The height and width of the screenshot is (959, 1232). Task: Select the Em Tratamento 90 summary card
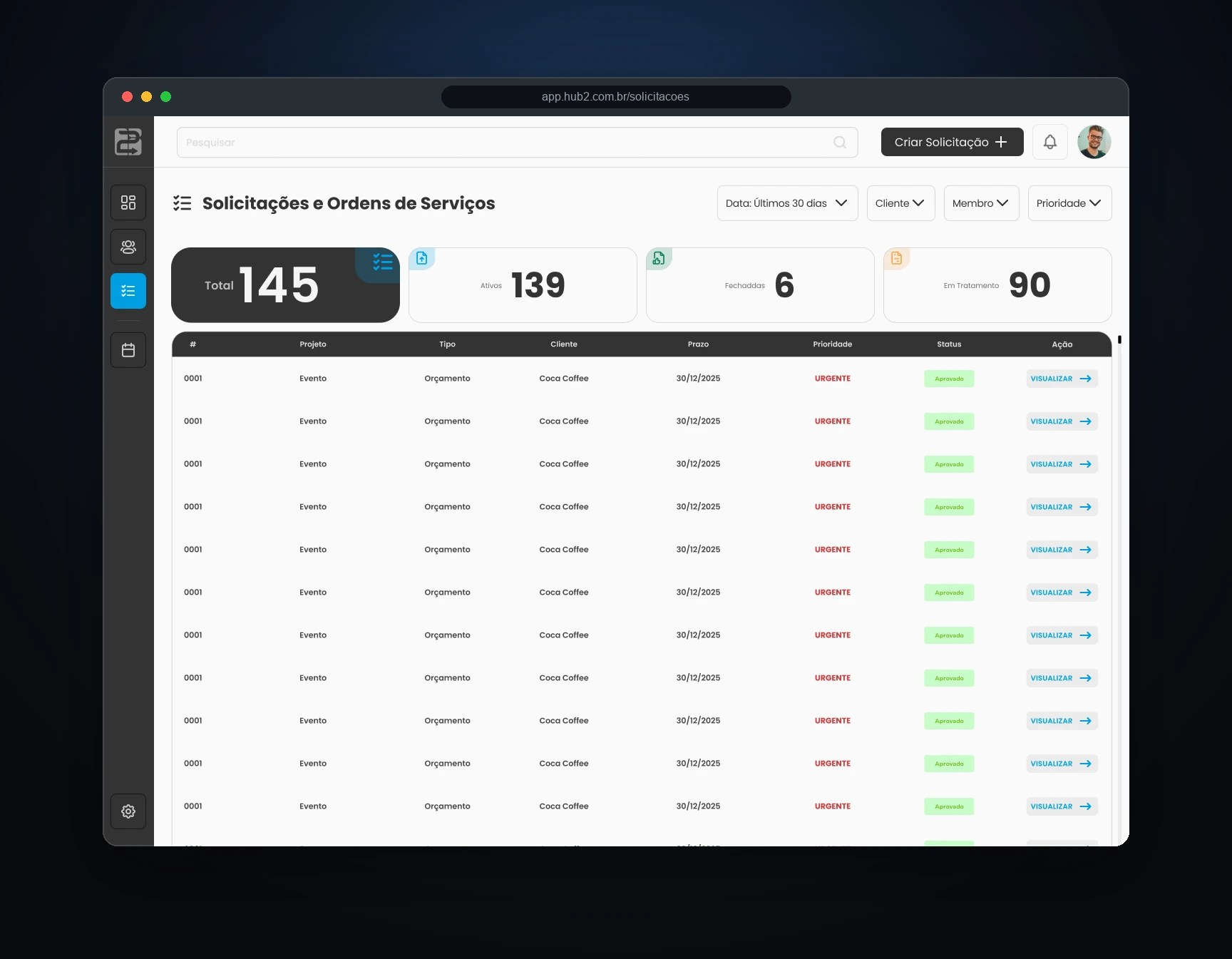click(997, 285)
